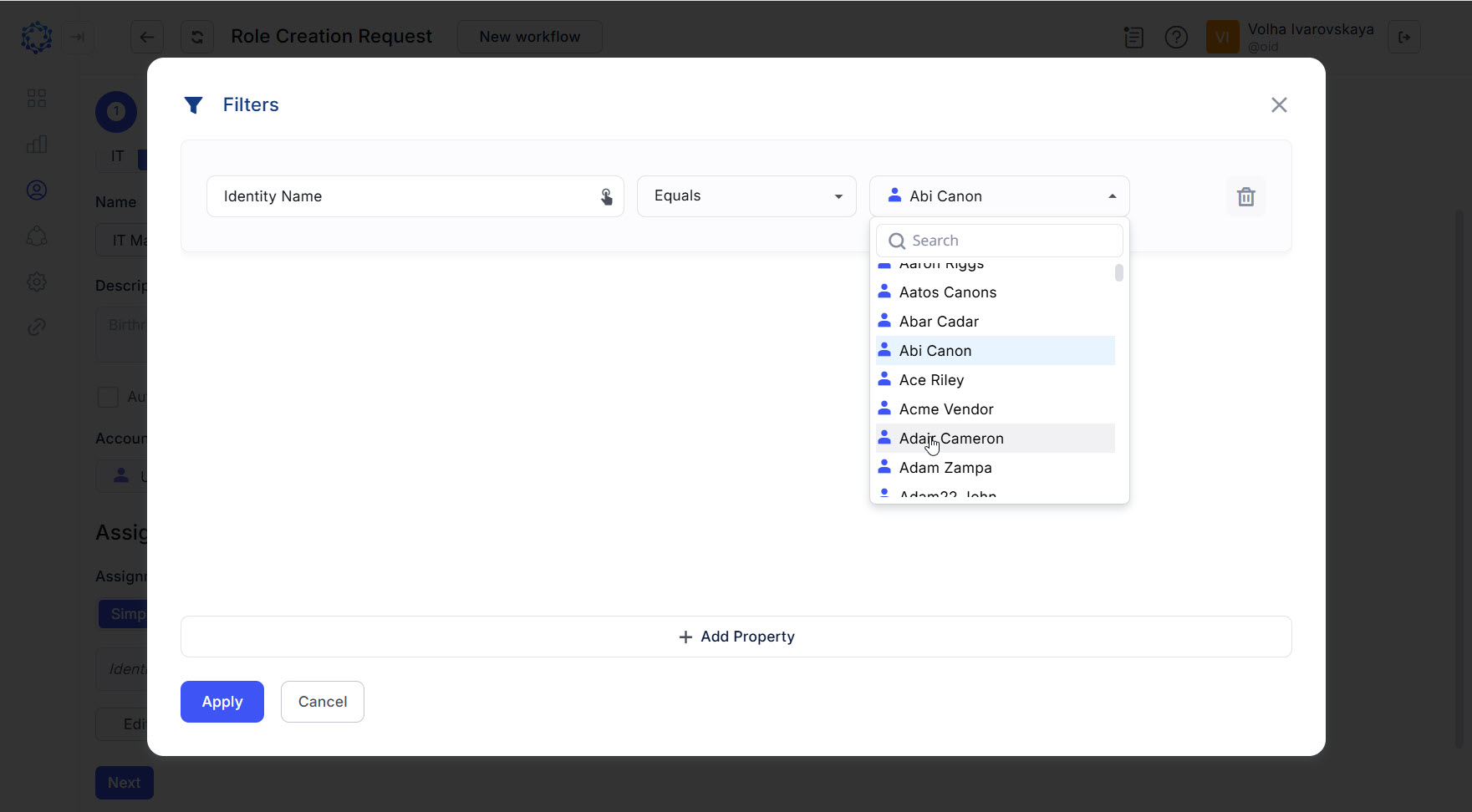This screenshot has height=812, width=1472.
Task: Collapse the sidebar using the arrow icon
Action: pos(78,37)
